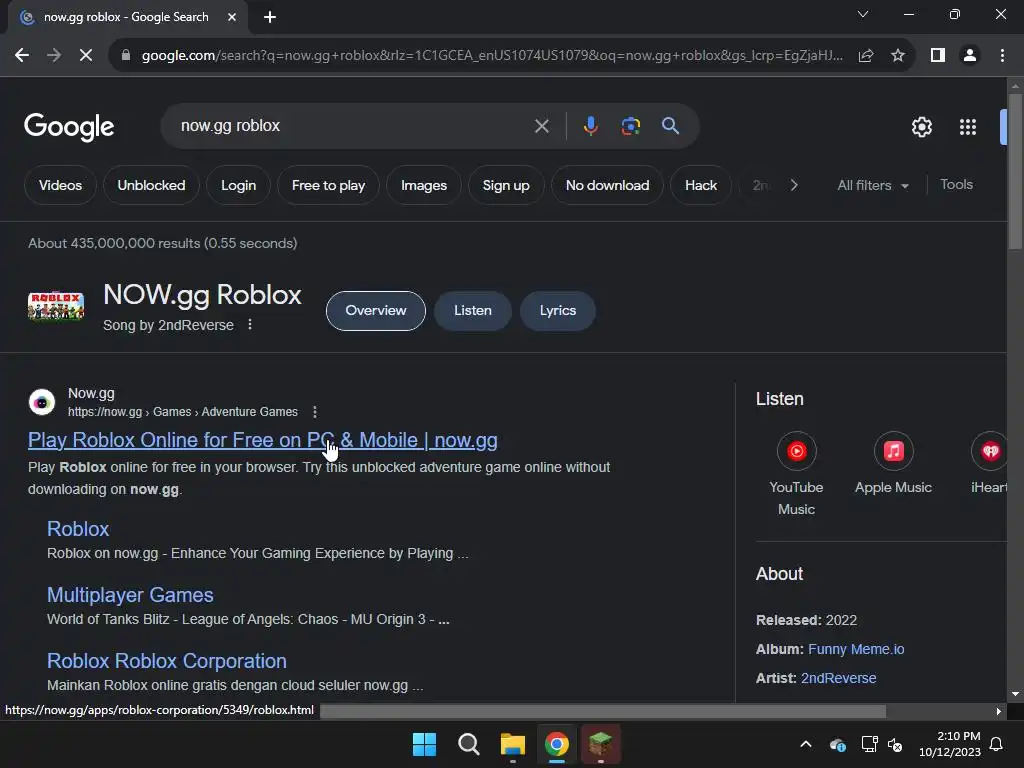Select the Hack filter chip
The width and height of the screenshot is (1024, 768).
(701, 185)
